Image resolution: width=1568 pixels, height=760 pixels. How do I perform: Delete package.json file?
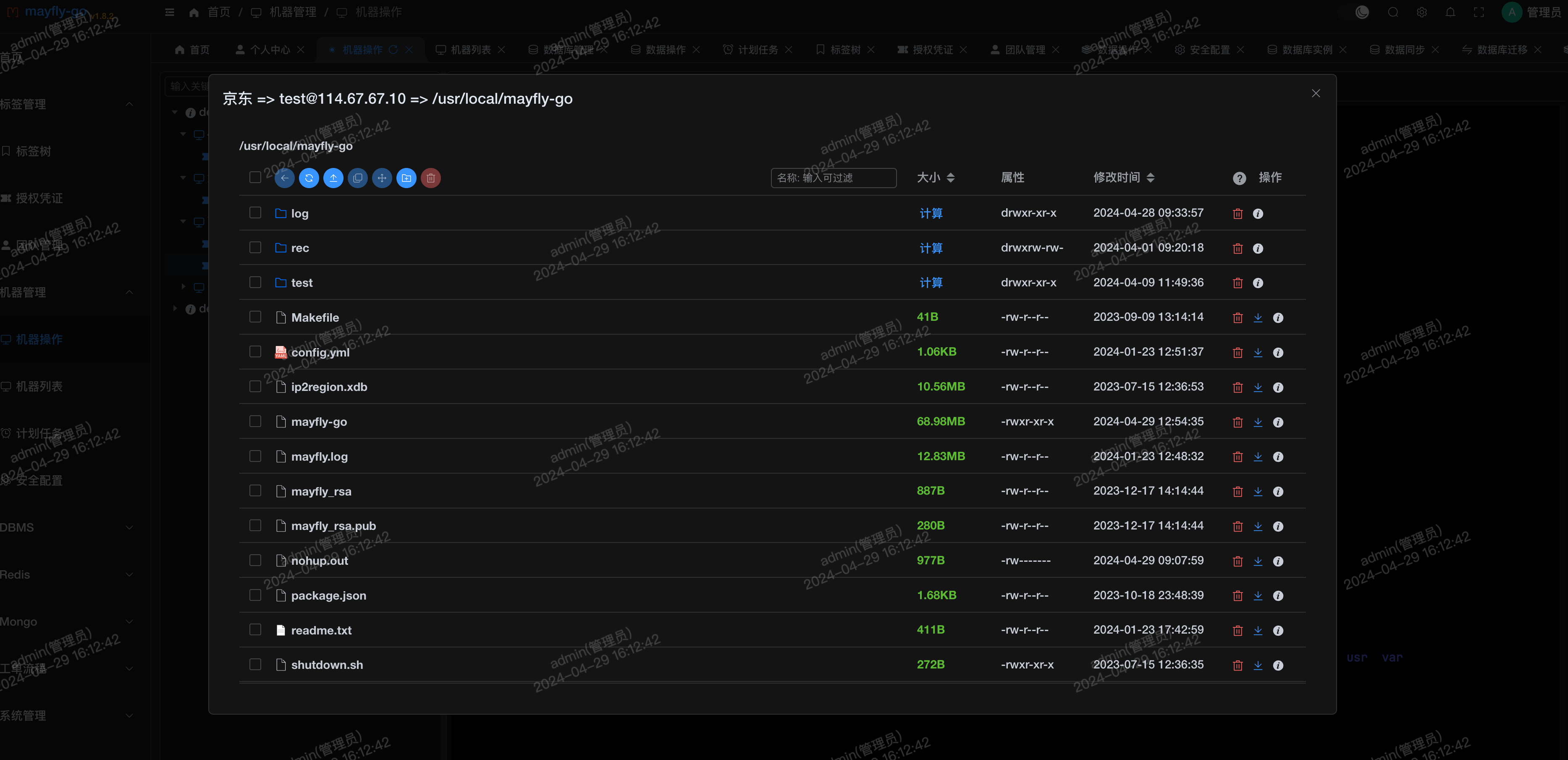(x=1238, y=595)
